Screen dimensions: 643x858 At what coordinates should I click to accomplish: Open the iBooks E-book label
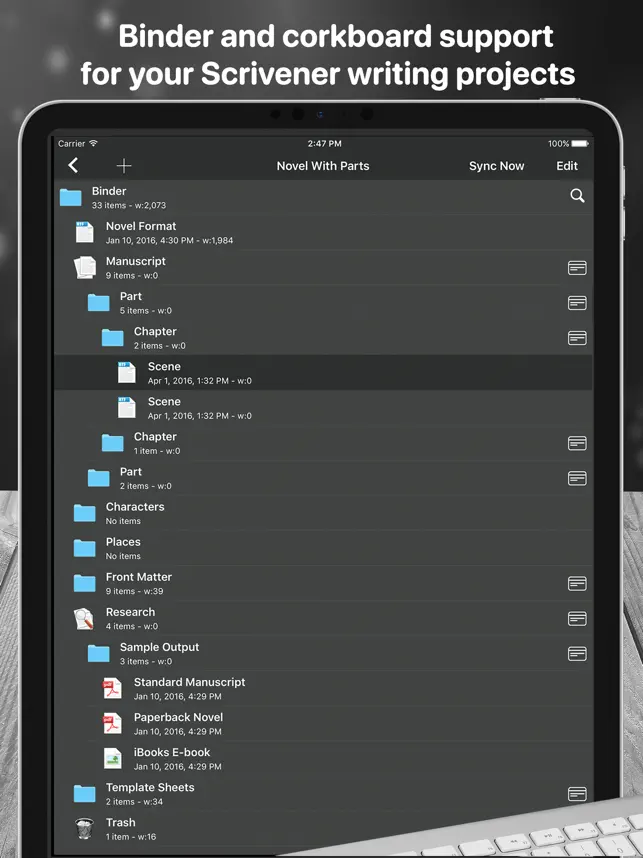(172, 752)
